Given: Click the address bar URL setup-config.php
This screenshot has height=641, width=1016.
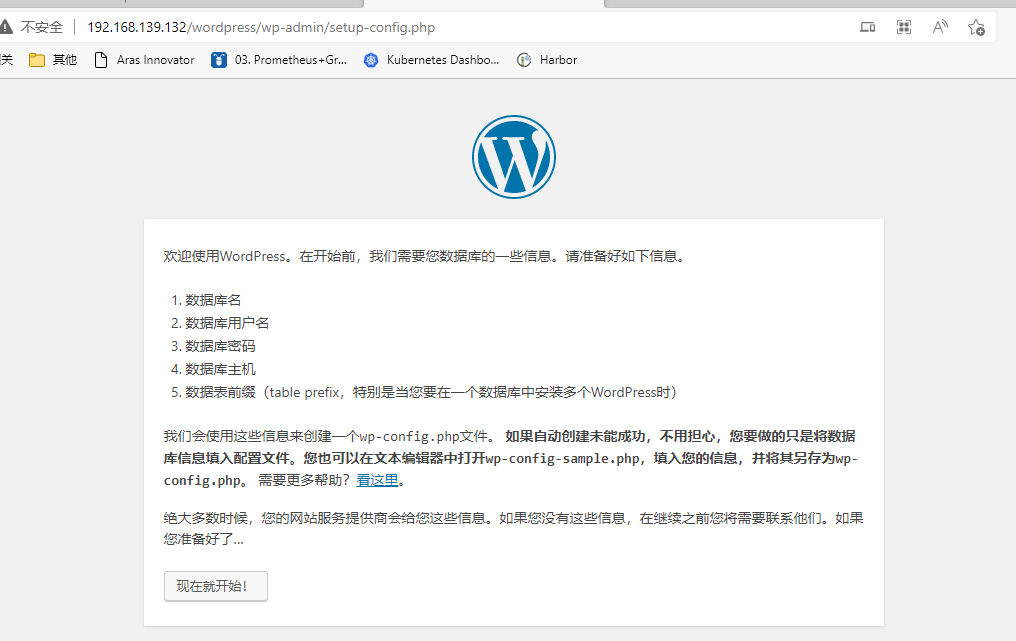Looking at the screenshot, I should 261,27.
